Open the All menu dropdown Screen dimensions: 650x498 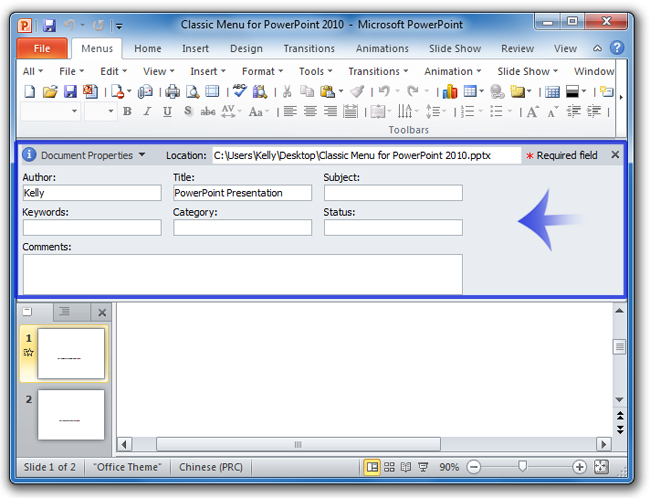33,71
